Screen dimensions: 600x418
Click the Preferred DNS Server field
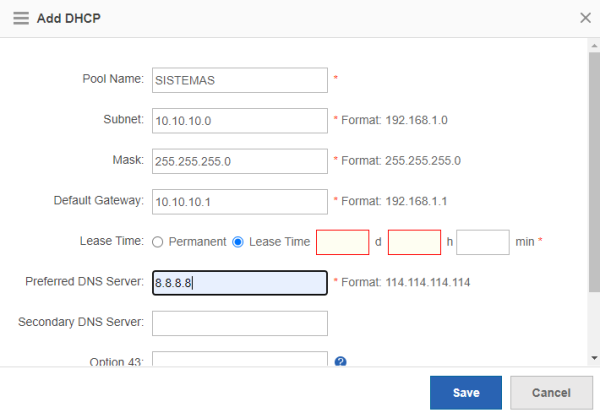pos(240,283)
